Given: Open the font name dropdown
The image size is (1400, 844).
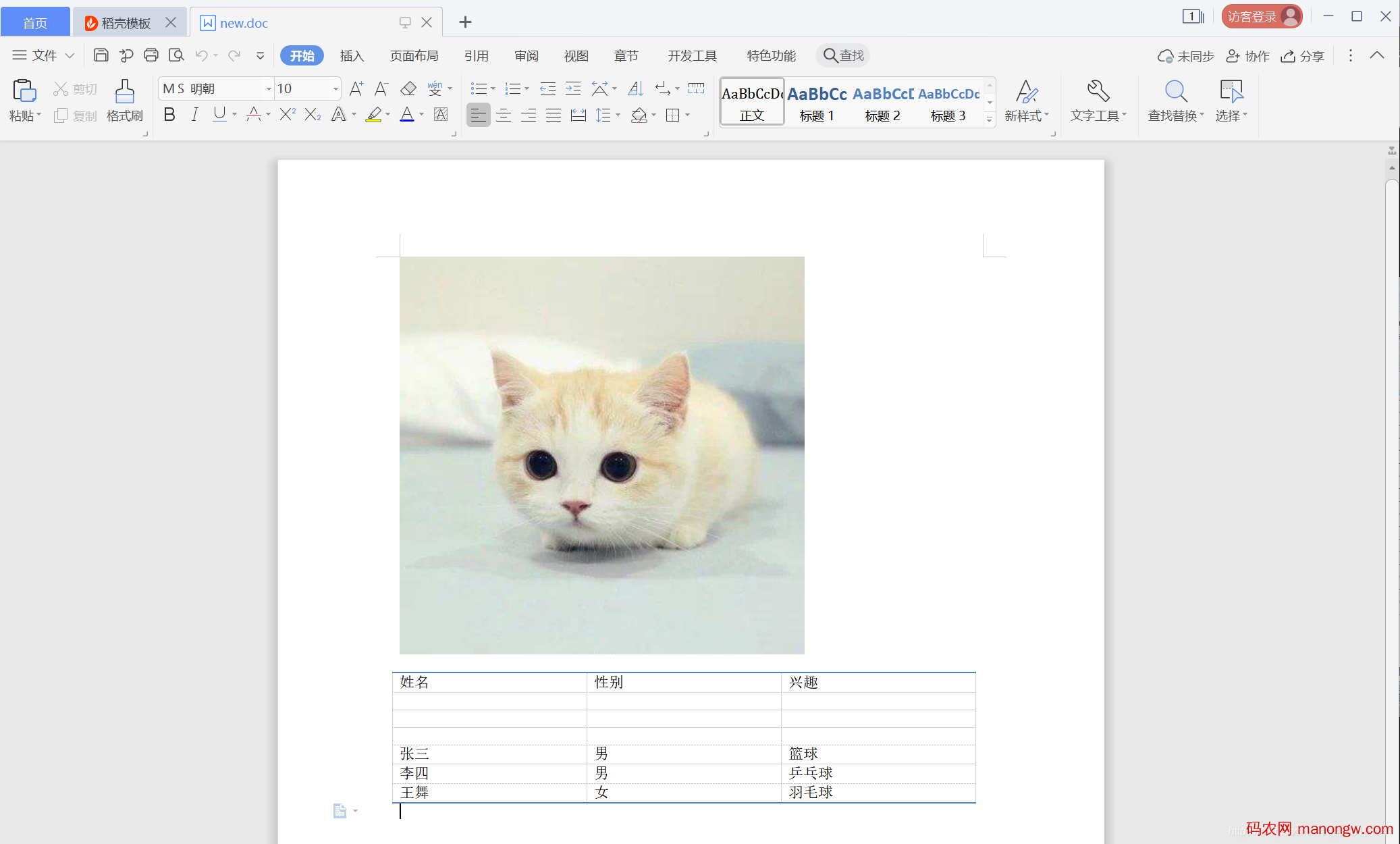Looking at the screenshot, I should tap(268, 88).
